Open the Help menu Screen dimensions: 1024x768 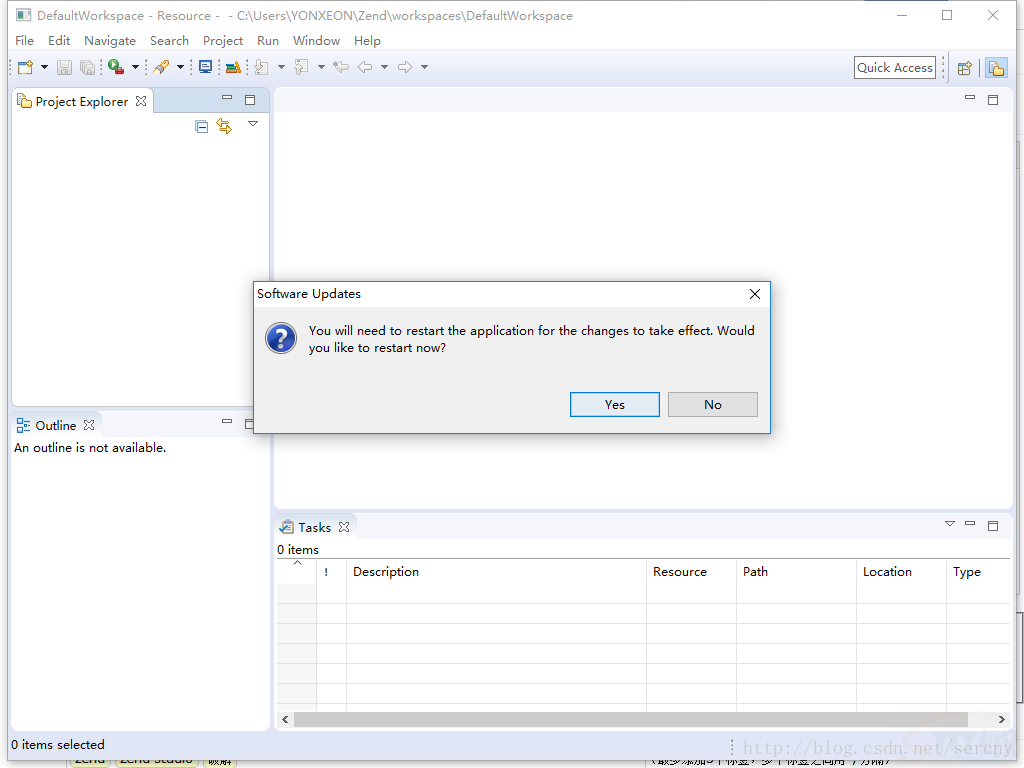[367, 40]
